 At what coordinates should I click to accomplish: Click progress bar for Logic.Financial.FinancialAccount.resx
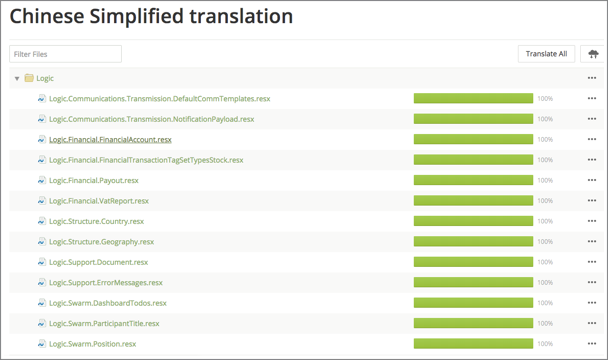pos(473,139)
